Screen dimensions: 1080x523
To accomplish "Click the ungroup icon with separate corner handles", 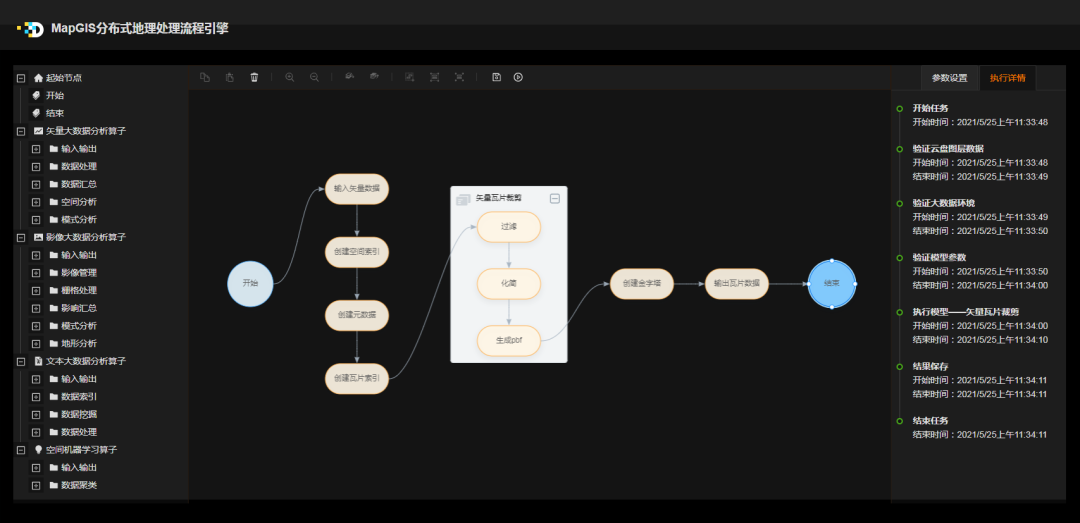I will pos(459,77).
